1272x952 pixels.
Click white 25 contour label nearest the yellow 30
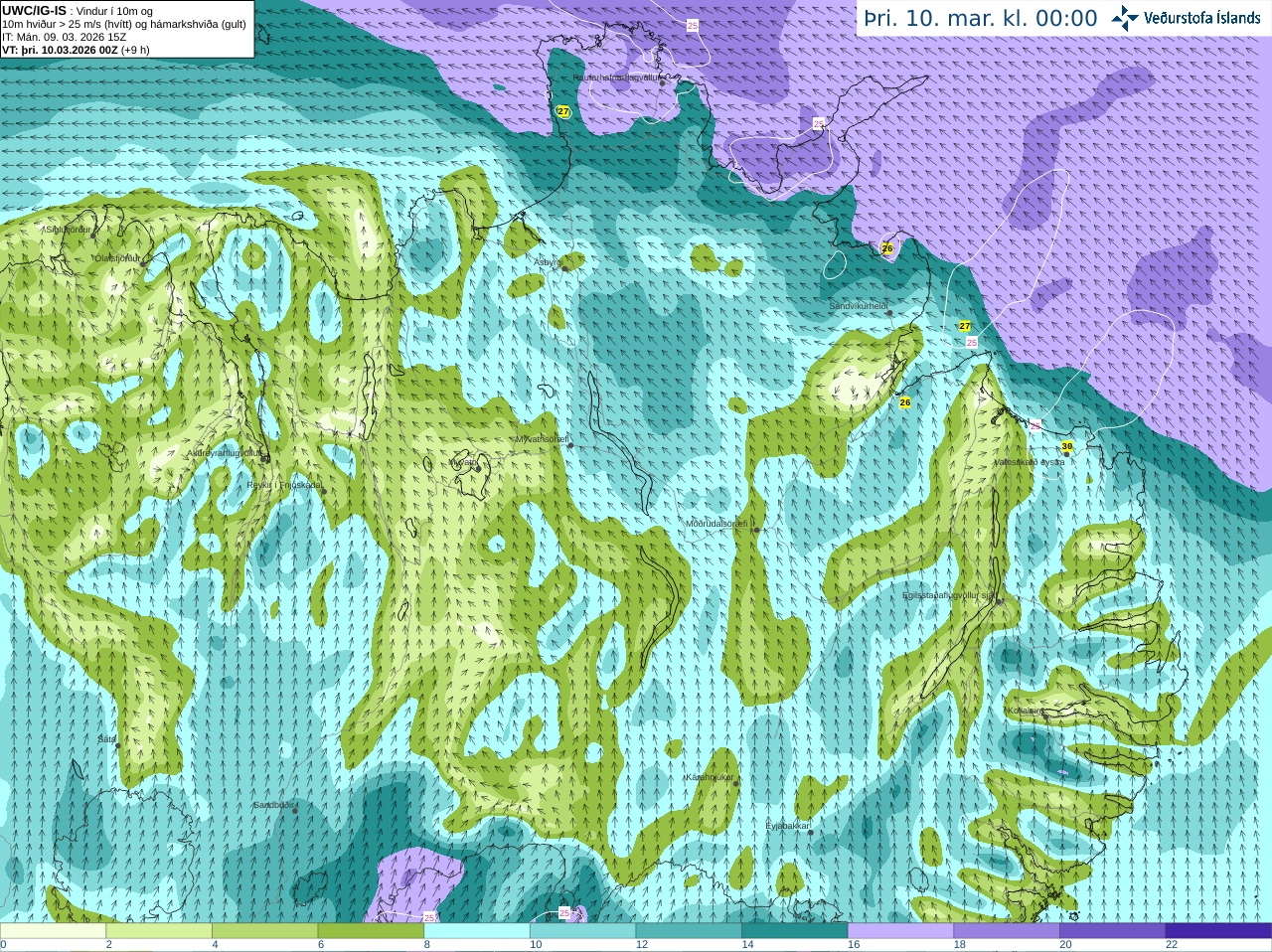coord(1035,425)
